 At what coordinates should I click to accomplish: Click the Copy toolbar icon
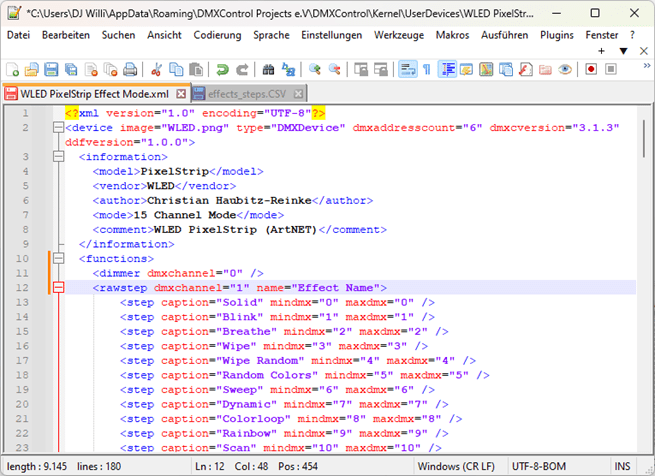(176, 69)
